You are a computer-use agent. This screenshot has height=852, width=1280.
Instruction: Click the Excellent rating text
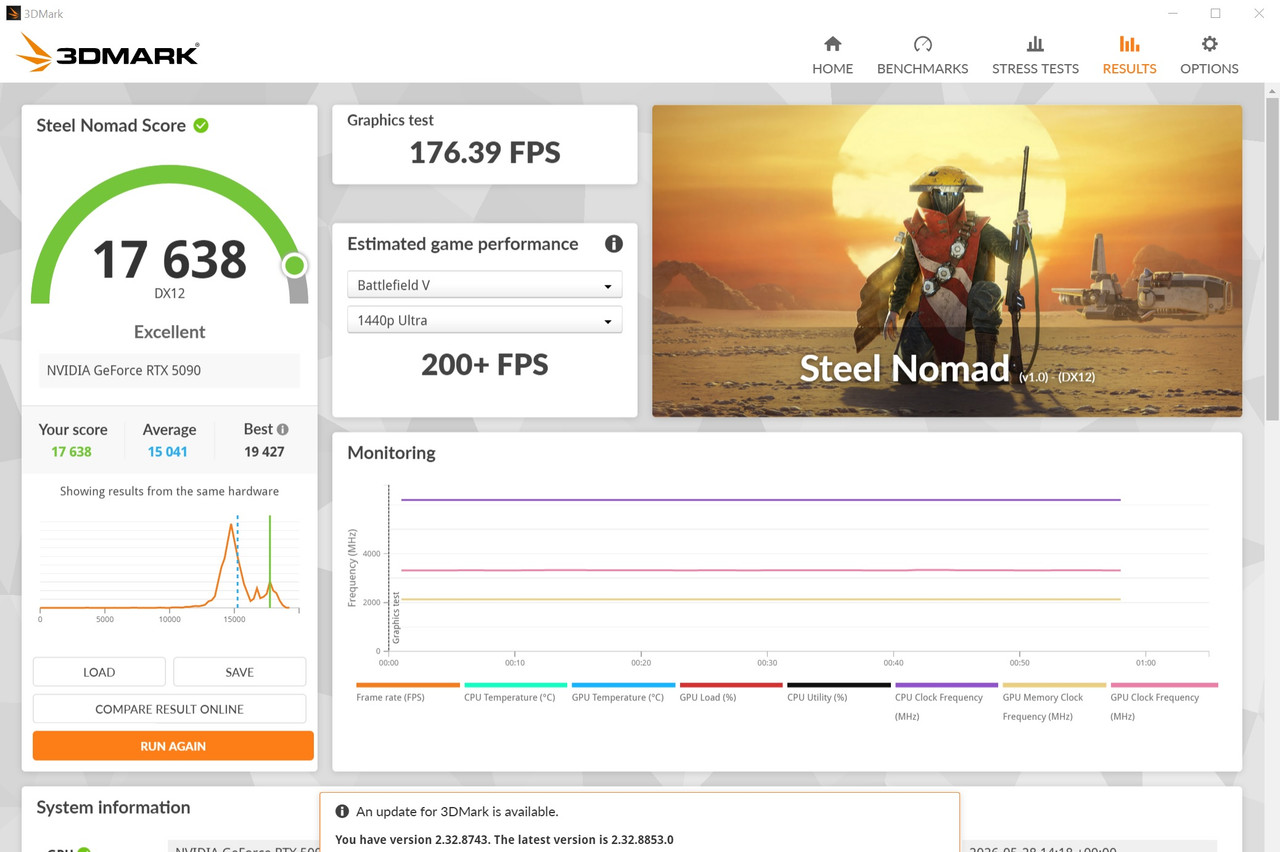[169, 332]
